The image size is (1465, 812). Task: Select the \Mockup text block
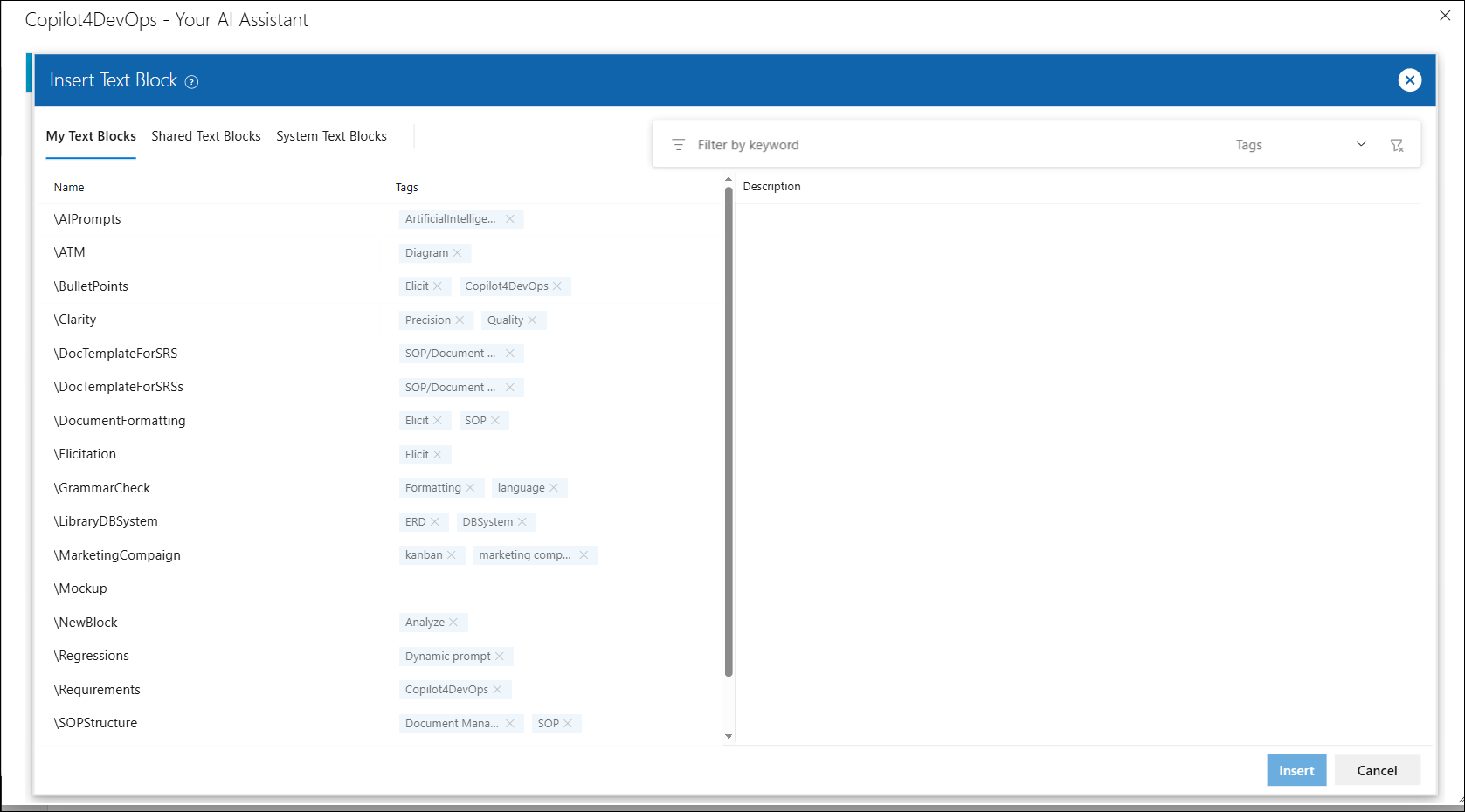click(x=80, y=588)
